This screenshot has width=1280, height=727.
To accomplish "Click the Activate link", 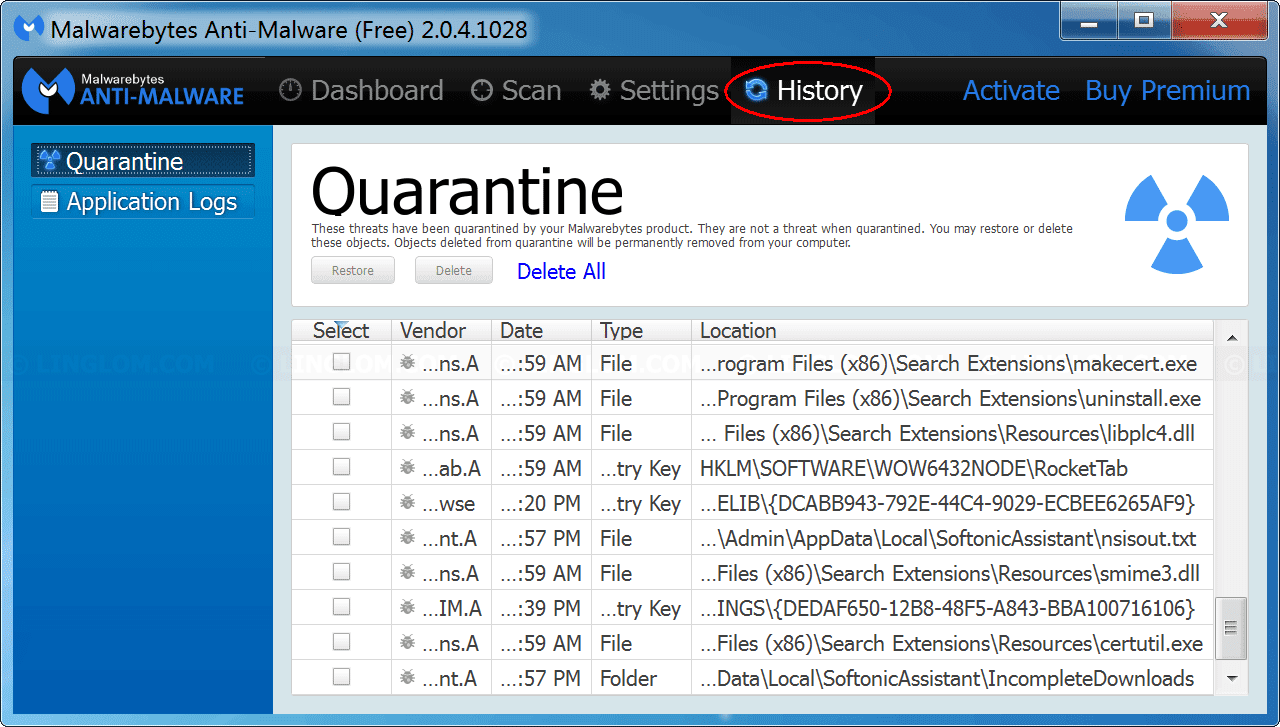I will pyautogui.click(x=1011, y=91).
